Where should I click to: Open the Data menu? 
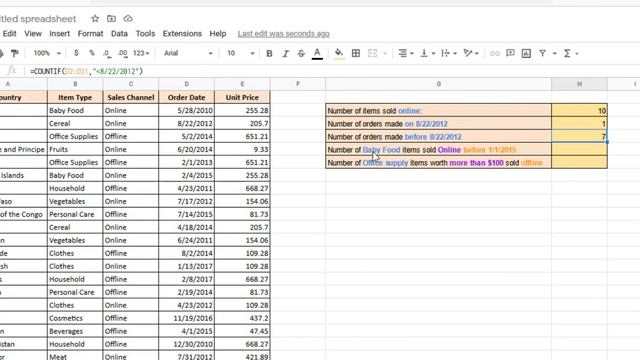[119, 34]
